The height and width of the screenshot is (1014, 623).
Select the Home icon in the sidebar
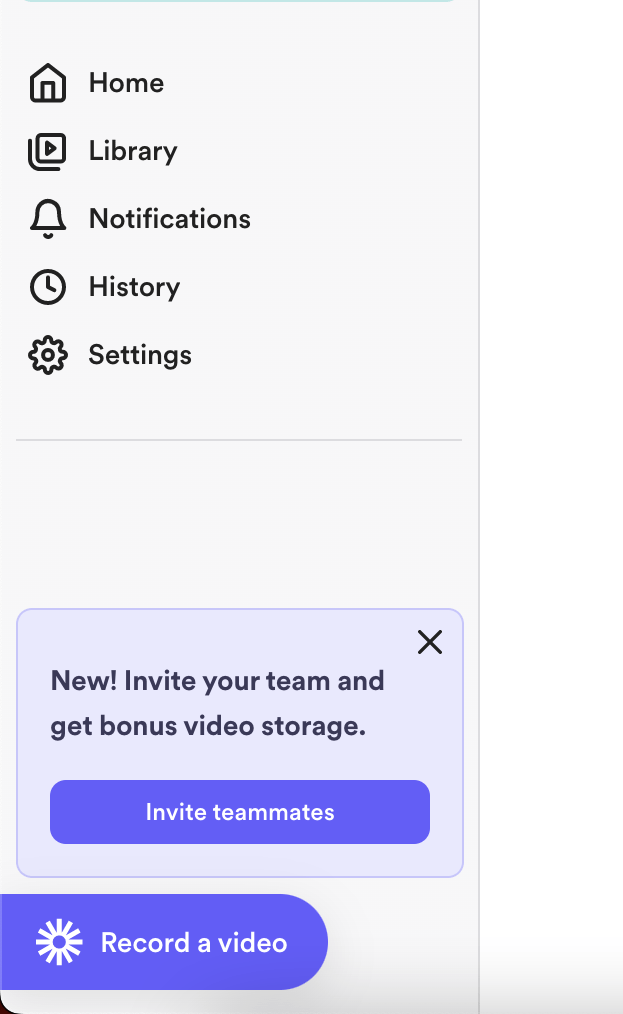47,83
